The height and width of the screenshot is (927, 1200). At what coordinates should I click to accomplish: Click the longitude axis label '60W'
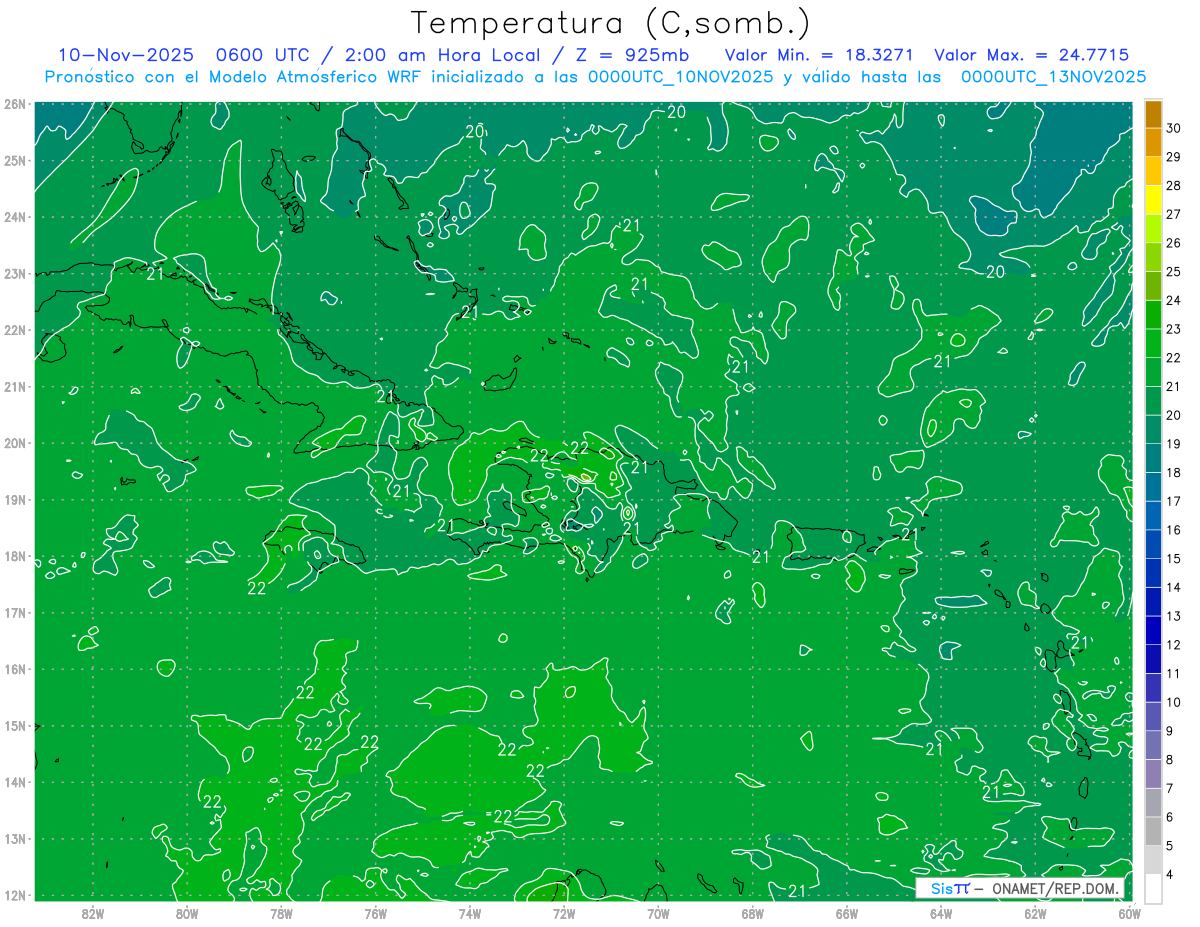coord(1129,913)
